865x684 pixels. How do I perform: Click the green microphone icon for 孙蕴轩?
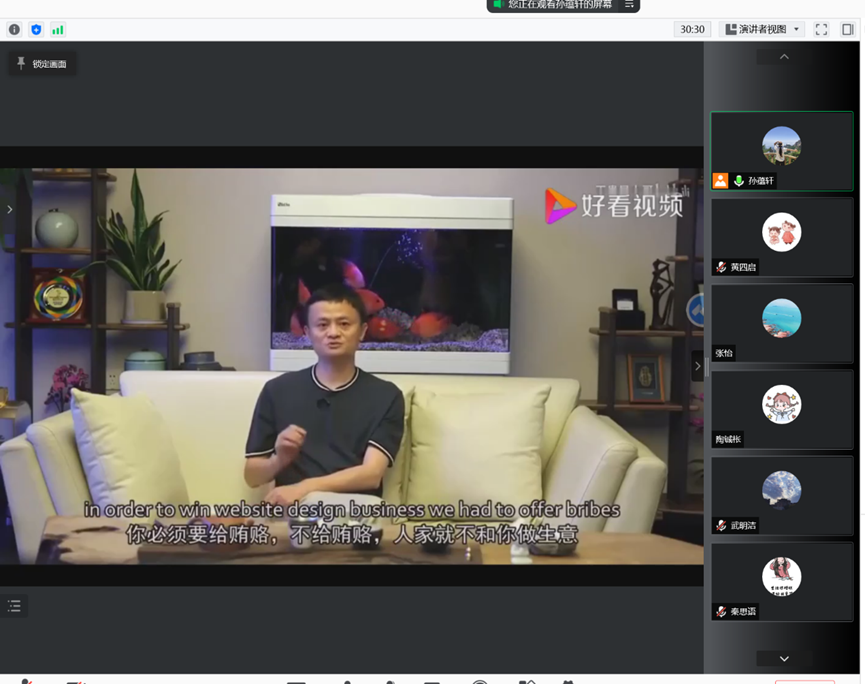(739, 181)
